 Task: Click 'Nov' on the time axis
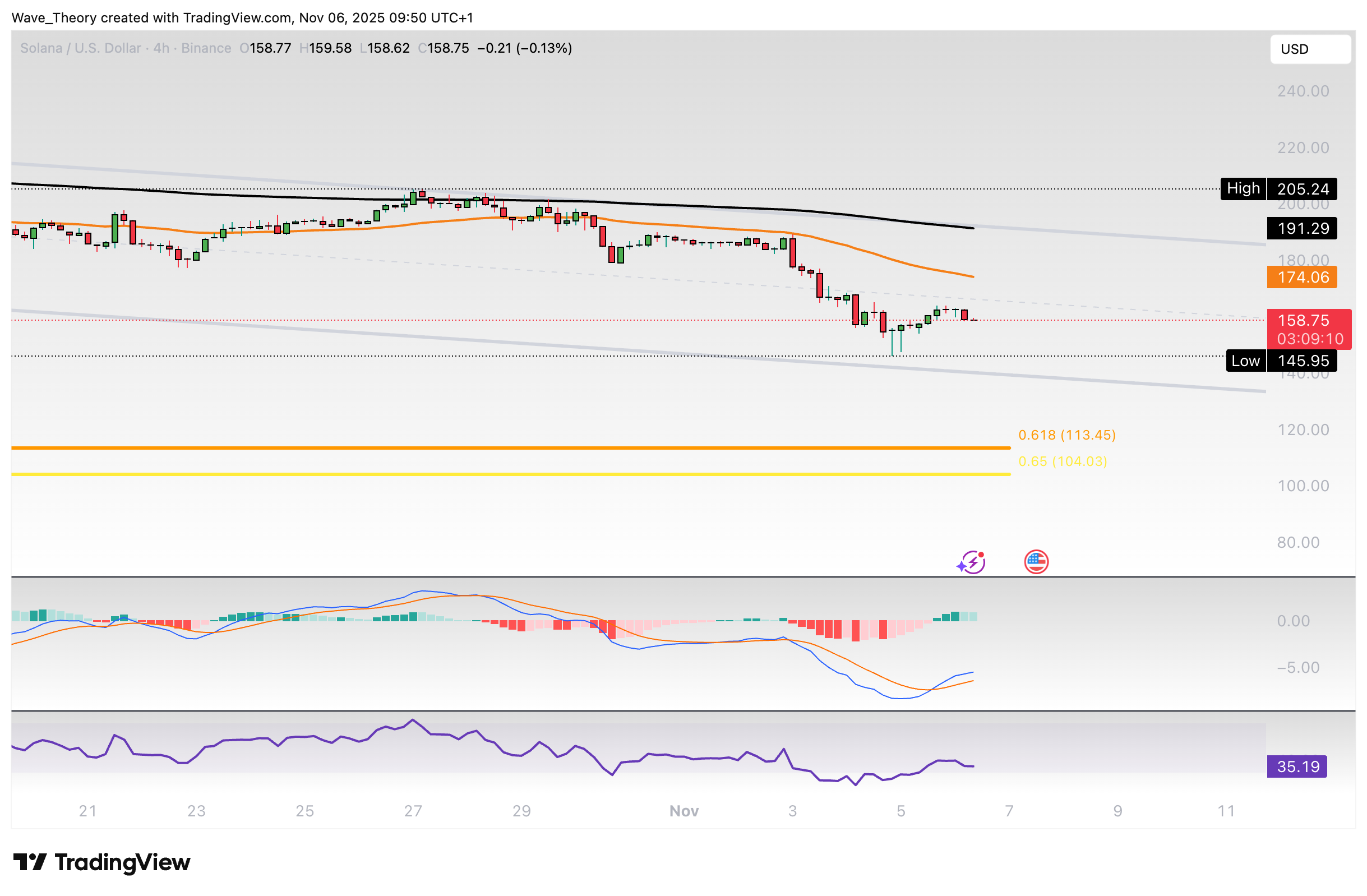tap(683, 811)
